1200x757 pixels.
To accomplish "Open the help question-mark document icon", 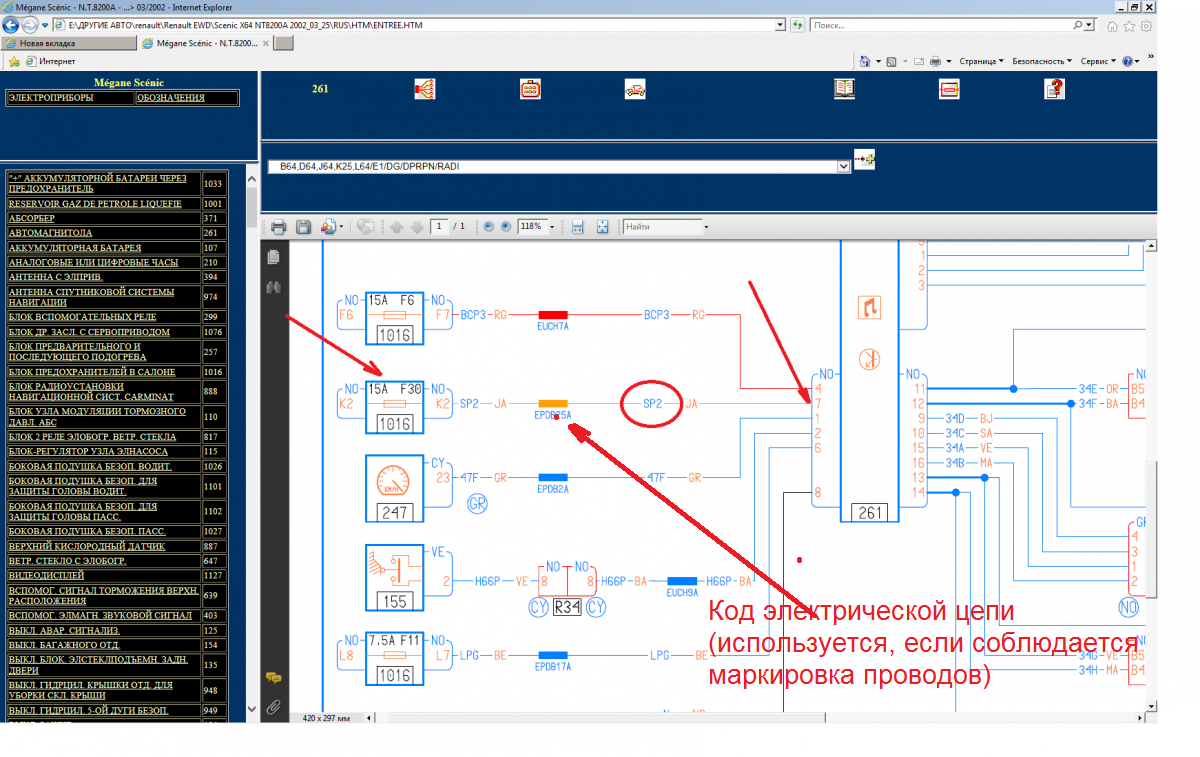I will (x=1054, y=89).
